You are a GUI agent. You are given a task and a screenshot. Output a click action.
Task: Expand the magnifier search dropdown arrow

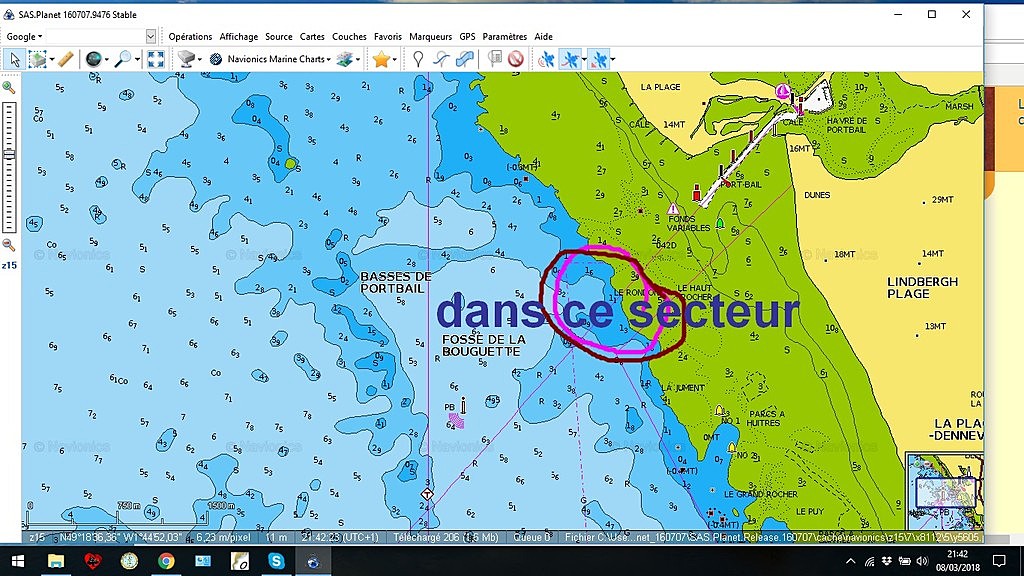136,59
